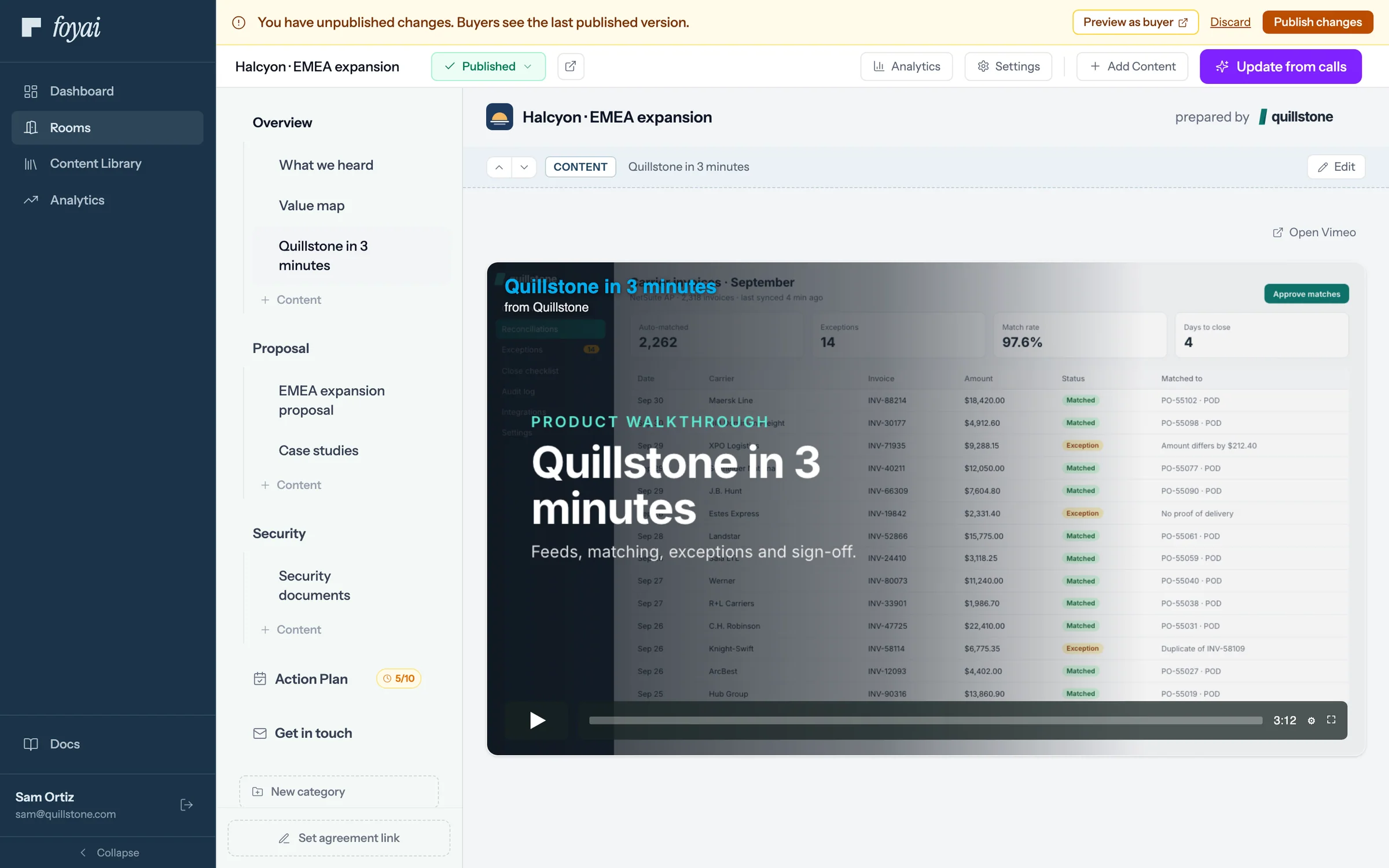Click the 5/10 progress badge

399,679
